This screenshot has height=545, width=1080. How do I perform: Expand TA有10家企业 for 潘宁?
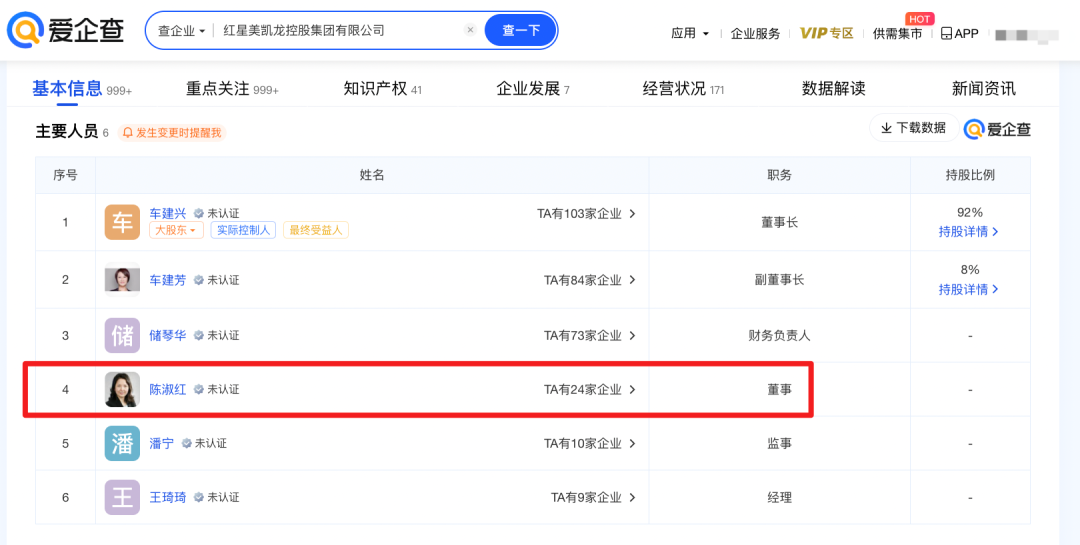[590, 443]
